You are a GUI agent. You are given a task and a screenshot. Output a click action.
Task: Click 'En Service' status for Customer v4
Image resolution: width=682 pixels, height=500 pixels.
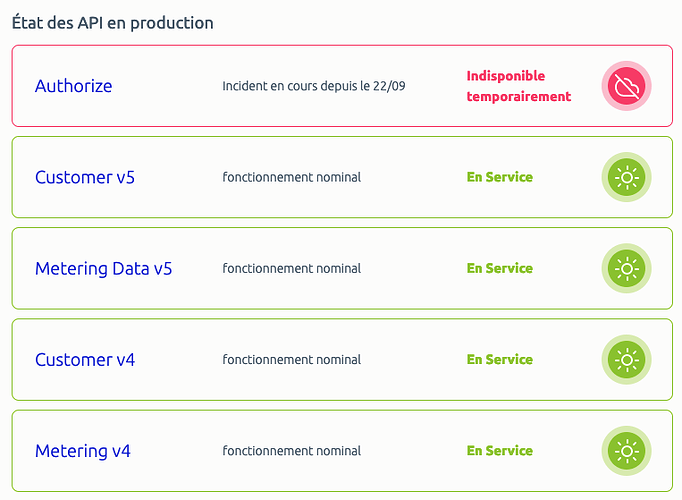click(x=500, y=359)
